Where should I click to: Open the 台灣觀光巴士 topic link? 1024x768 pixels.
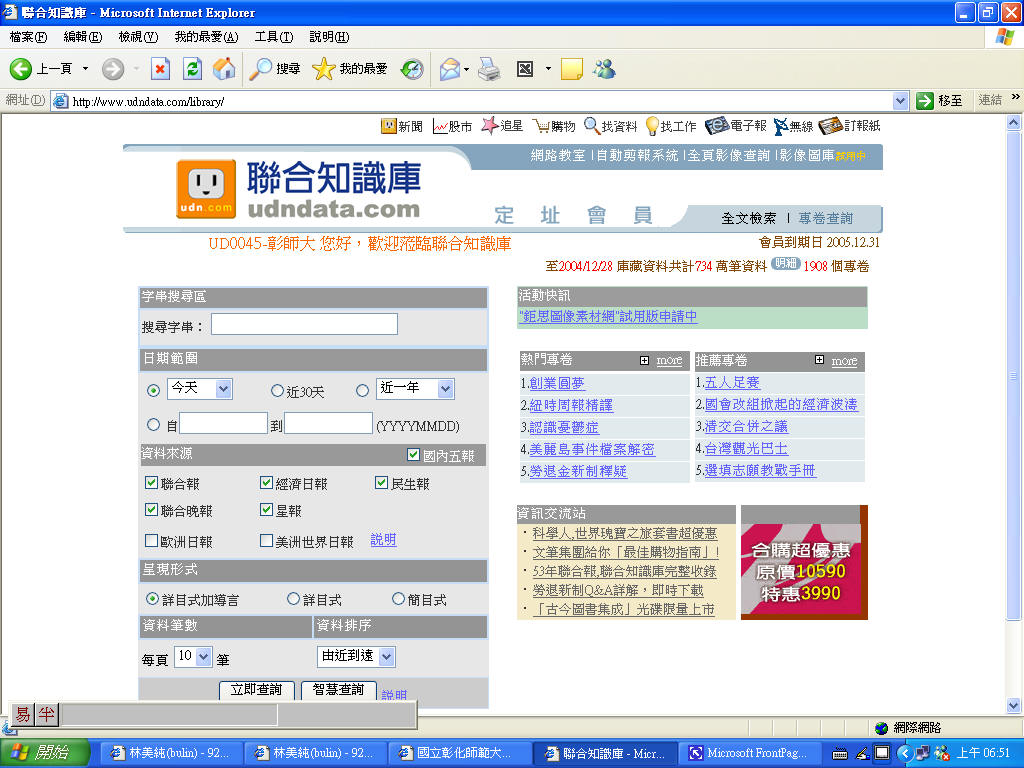click(746, 449)
